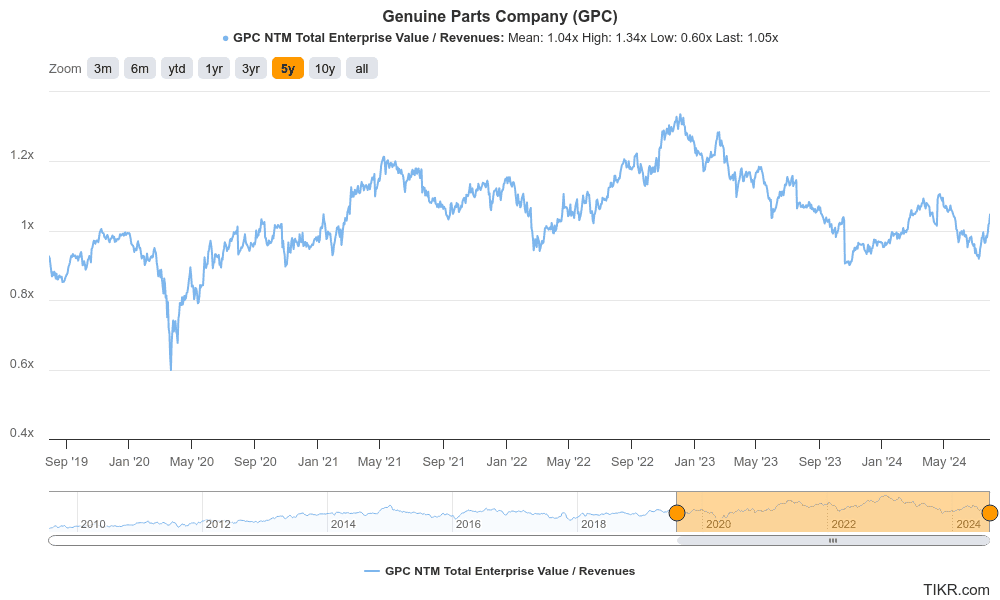Hide the series via bottom legend label
The width and height of the screenshot is (1000, 600).
510,571
